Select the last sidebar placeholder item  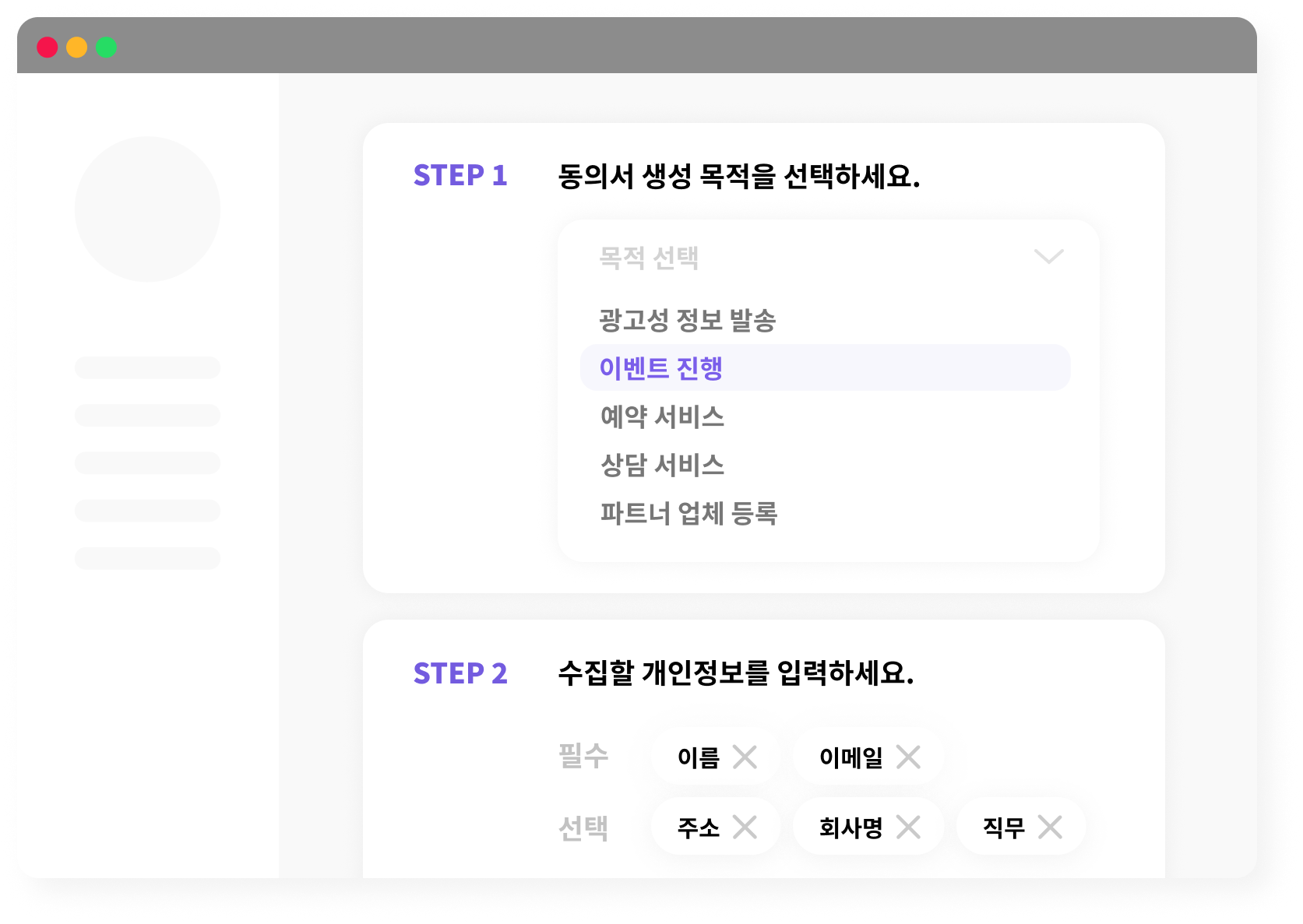click(x=147, y=558)
